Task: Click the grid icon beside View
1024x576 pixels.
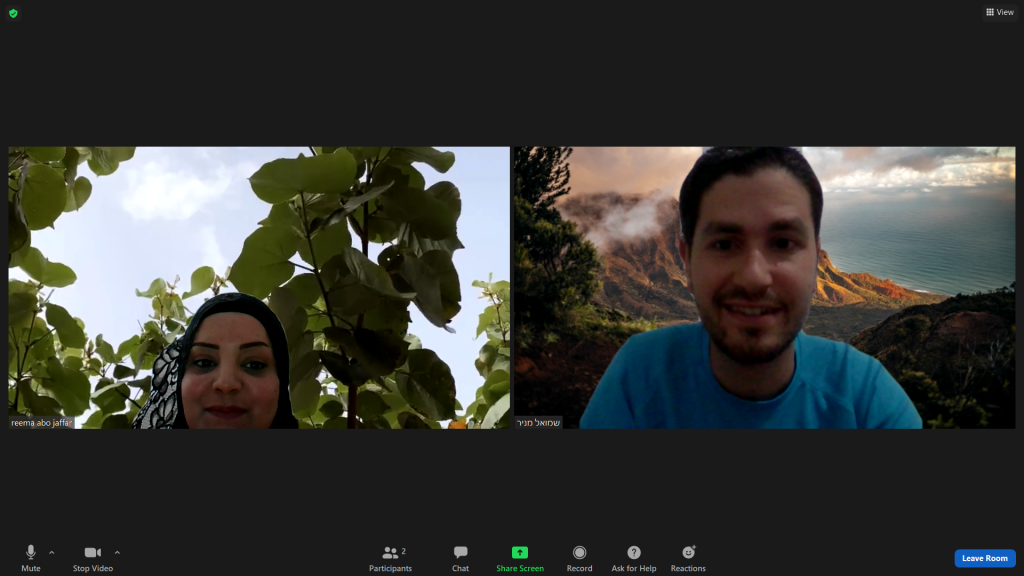Action: click(990, 12)
